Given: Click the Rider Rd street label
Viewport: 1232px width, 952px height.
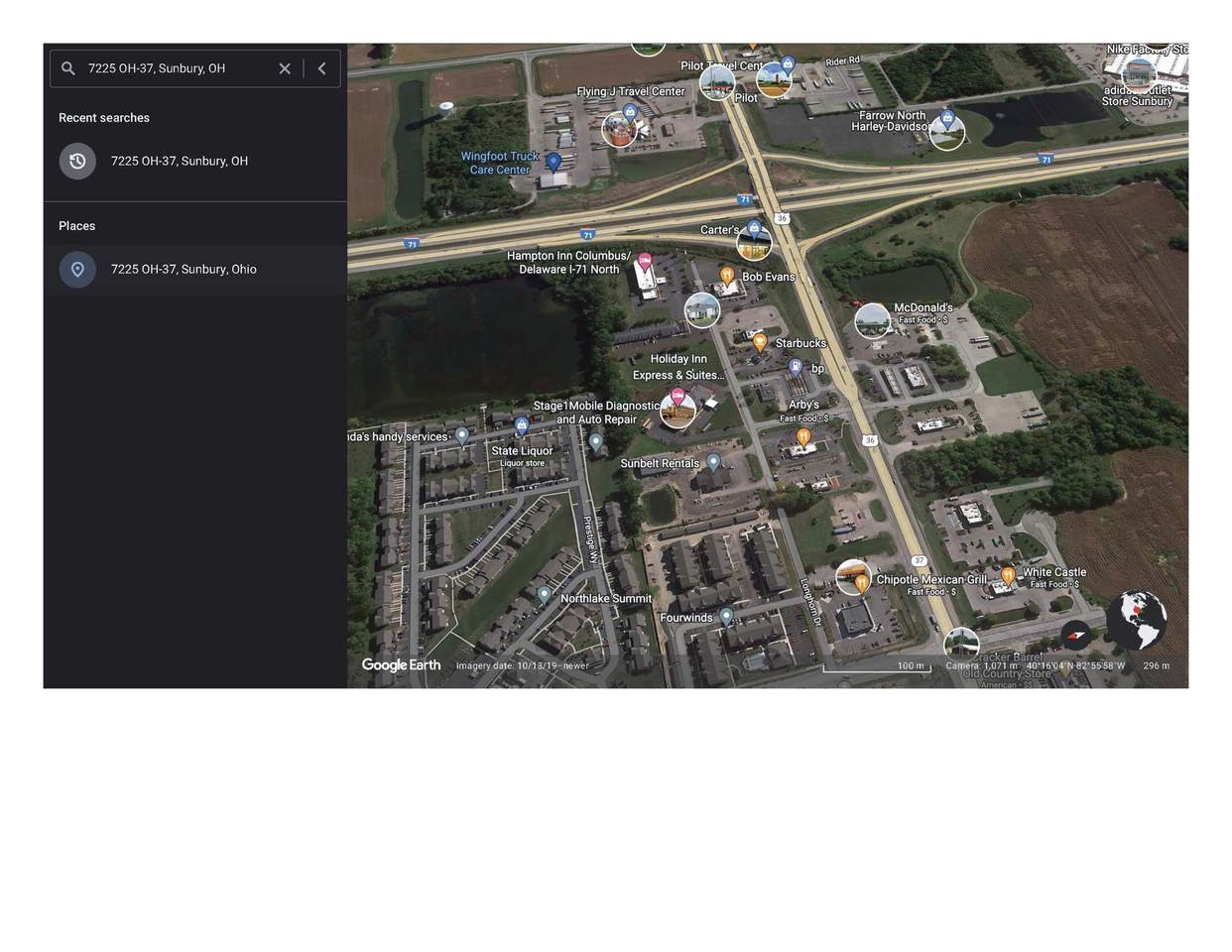Looking at the screenshot, I should point(843,61).
